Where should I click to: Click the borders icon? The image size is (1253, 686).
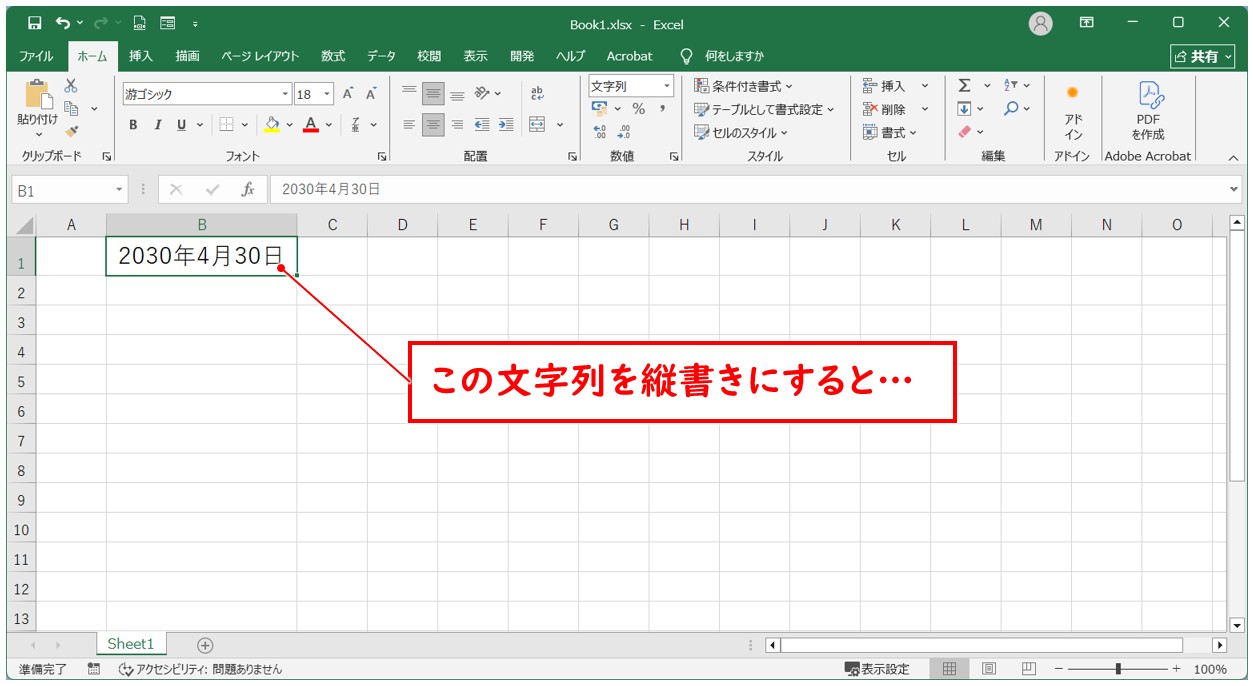point(226,125)
